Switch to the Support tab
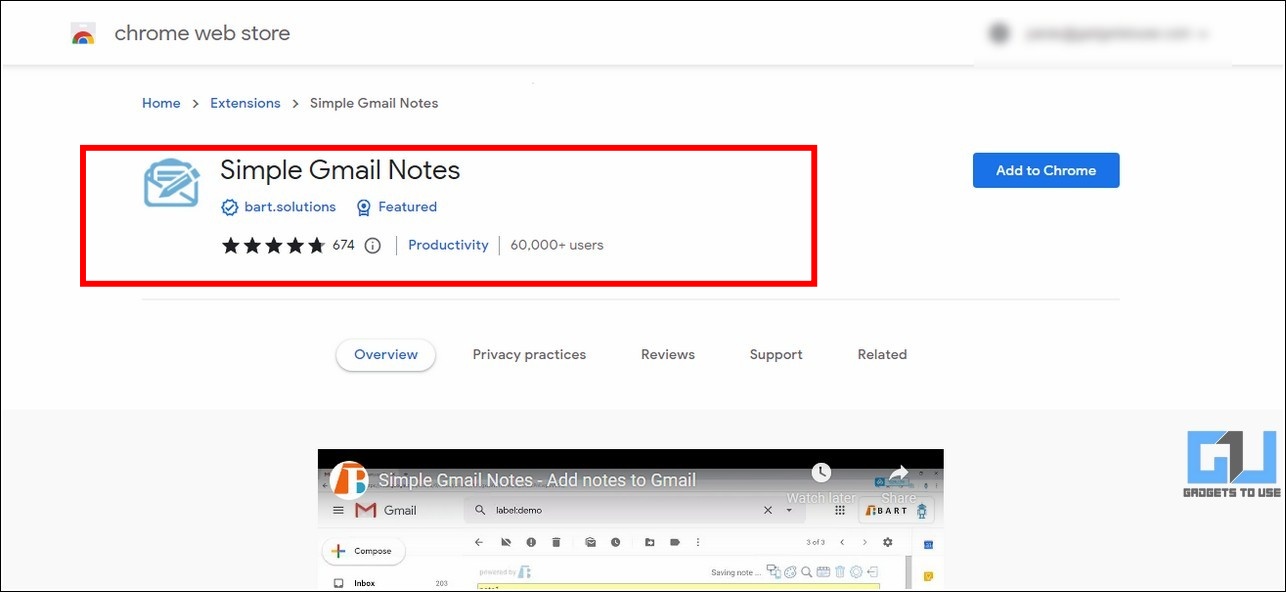The image size is (1286, 592). 776,355
